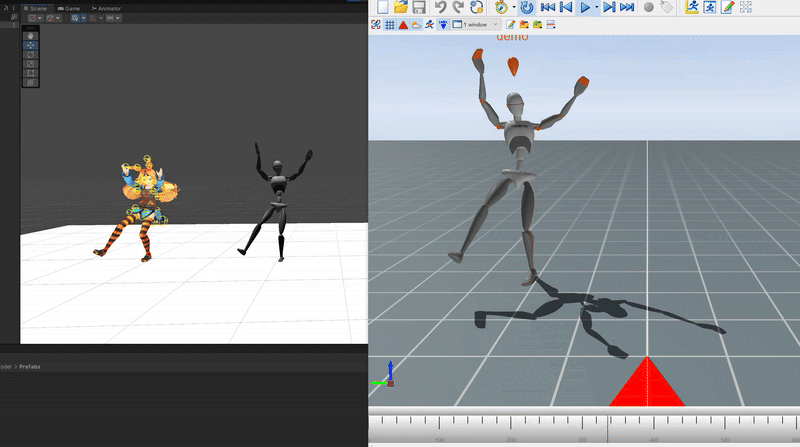
Task: Save the project with the floppy icon
Action: 419,7
